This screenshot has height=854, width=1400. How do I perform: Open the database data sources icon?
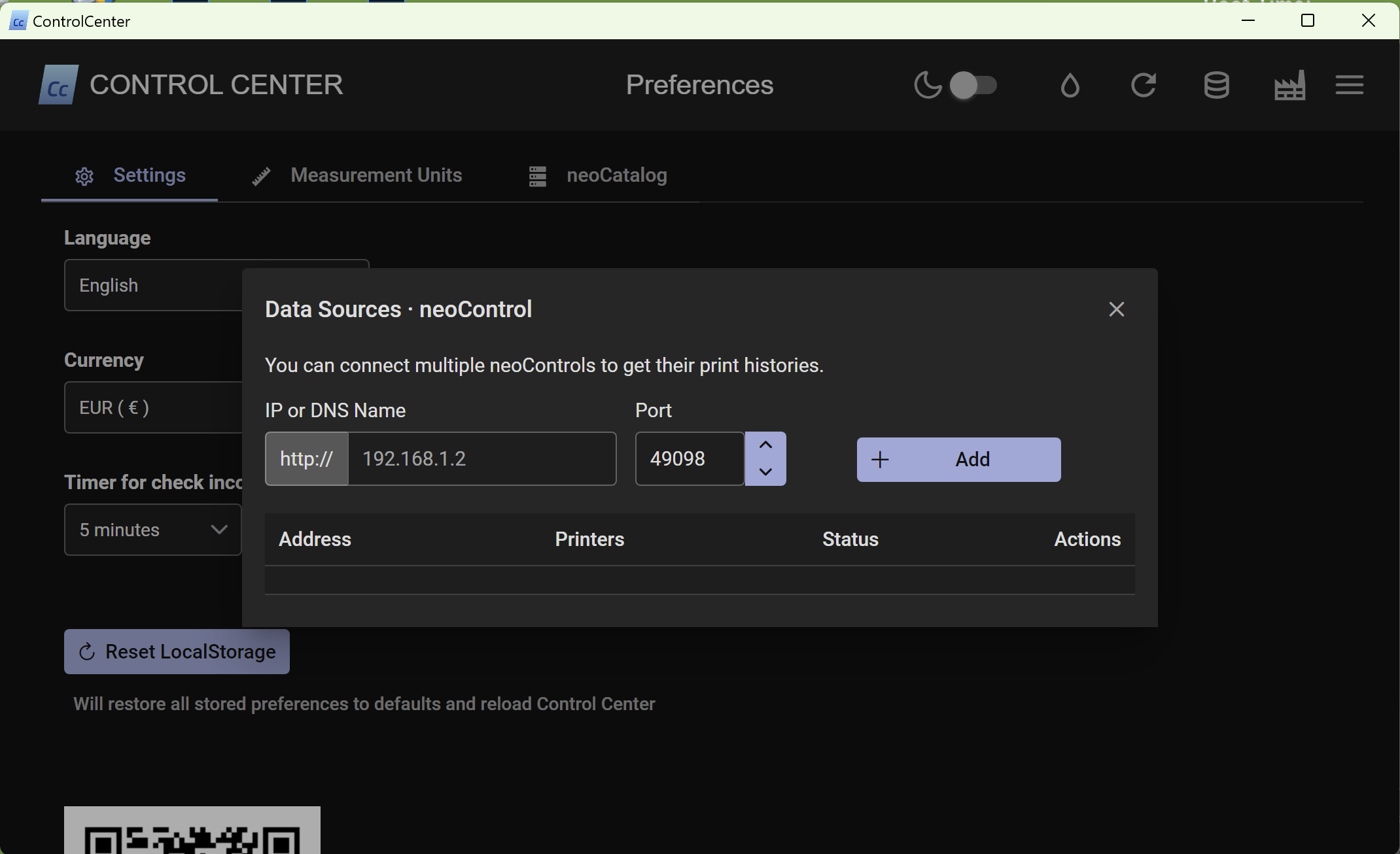[1216, 85]
